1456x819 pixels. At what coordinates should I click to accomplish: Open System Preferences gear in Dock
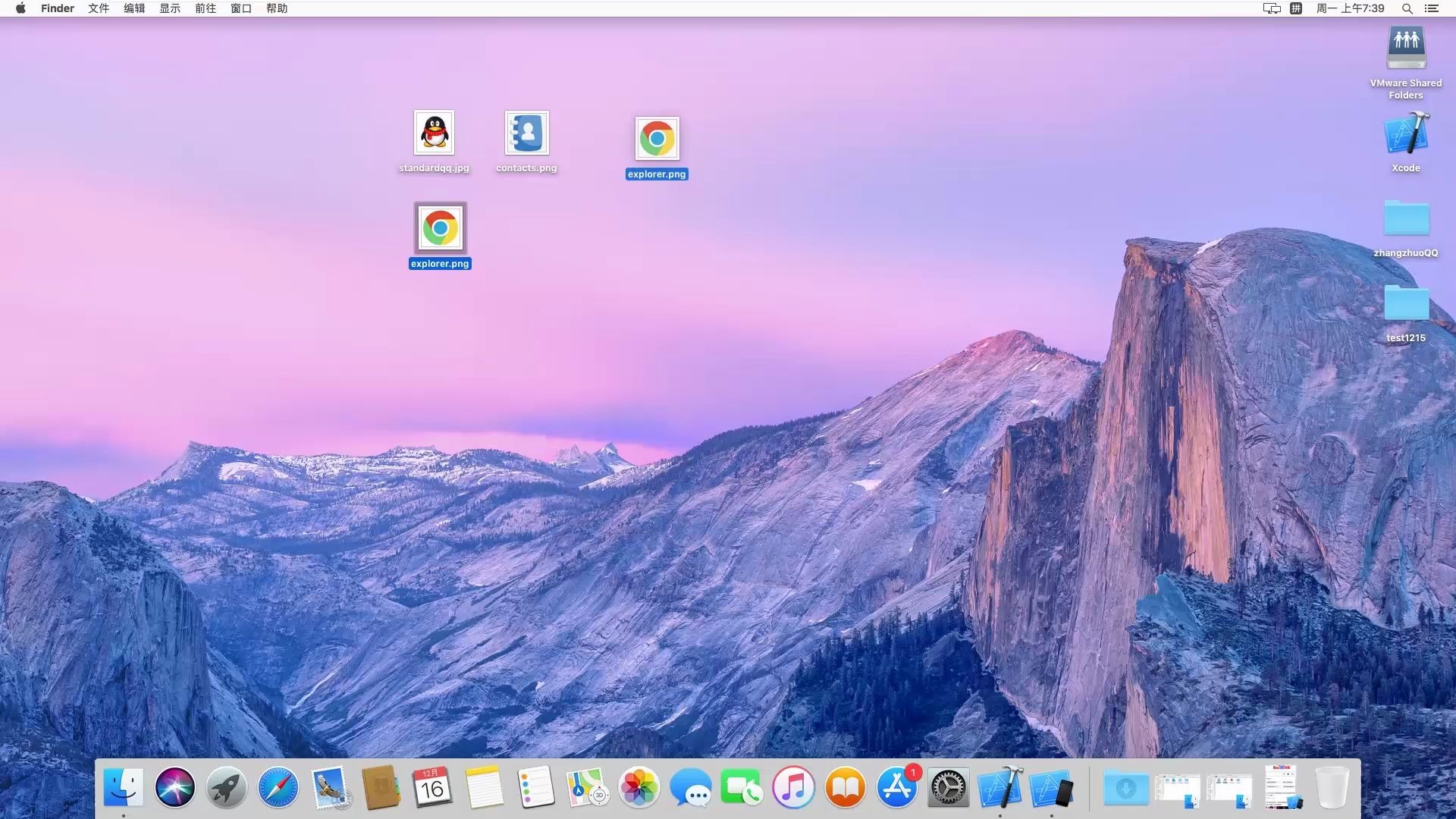[948, 788]
